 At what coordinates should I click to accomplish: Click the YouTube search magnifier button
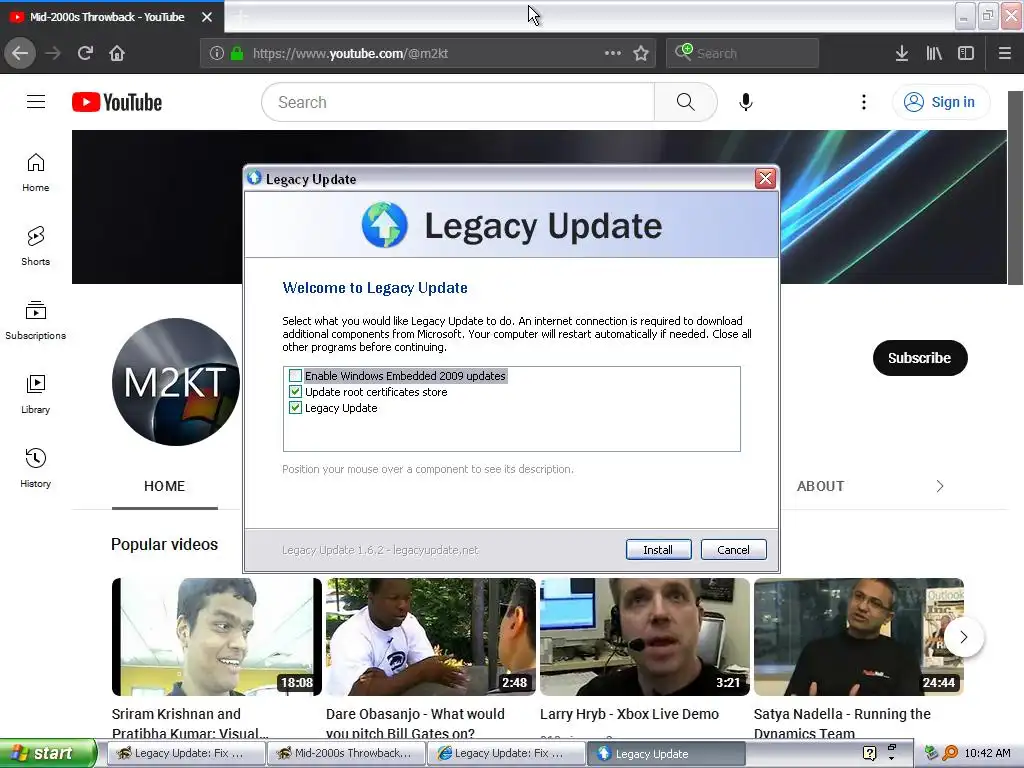tap(686, 102)
